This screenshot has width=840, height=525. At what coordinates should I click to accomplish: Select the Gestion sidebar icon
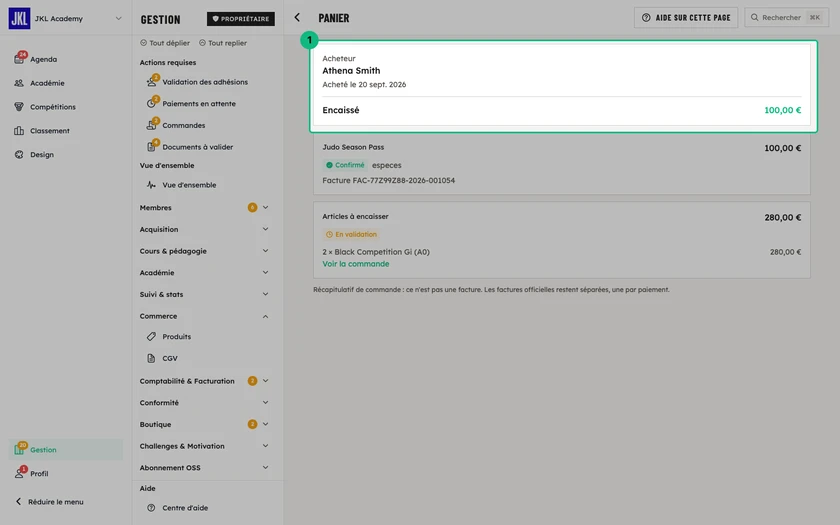pyautogui.click(x=19, y=449)
